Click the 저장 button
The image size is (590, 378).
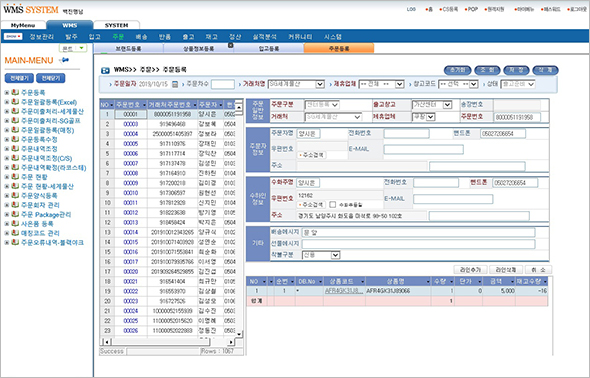click(x=516, y=70)
